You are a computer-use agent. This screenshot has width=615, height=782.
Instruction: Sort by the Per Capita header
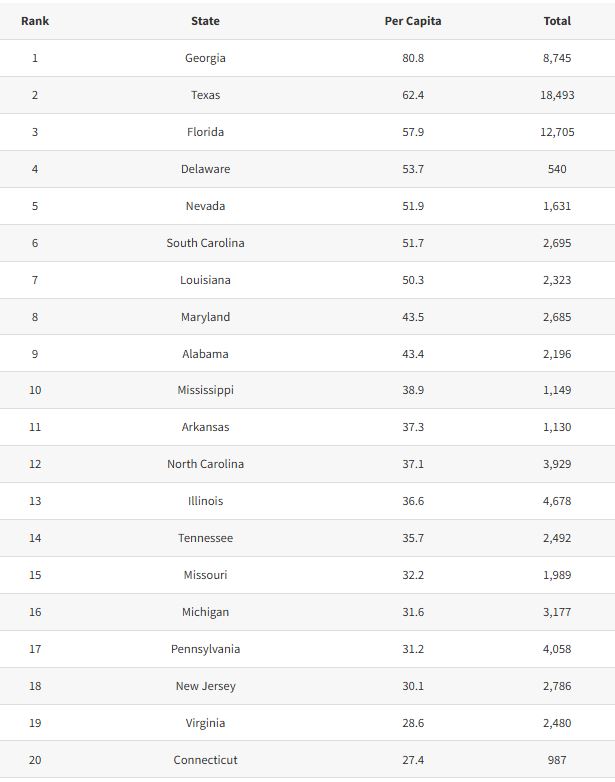click(412, 21)
